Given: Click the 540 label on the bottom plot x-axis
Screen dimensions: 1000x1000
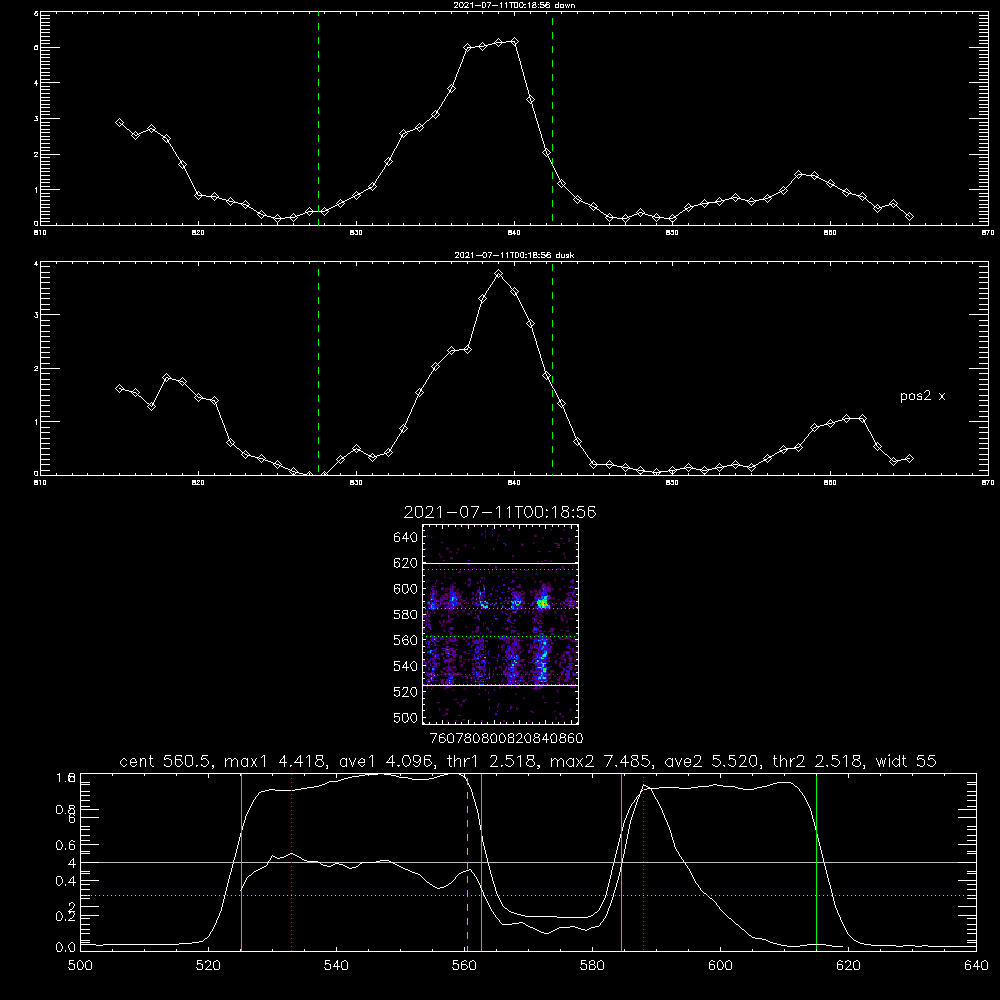Looking at the screenshot, I should 336,966.
